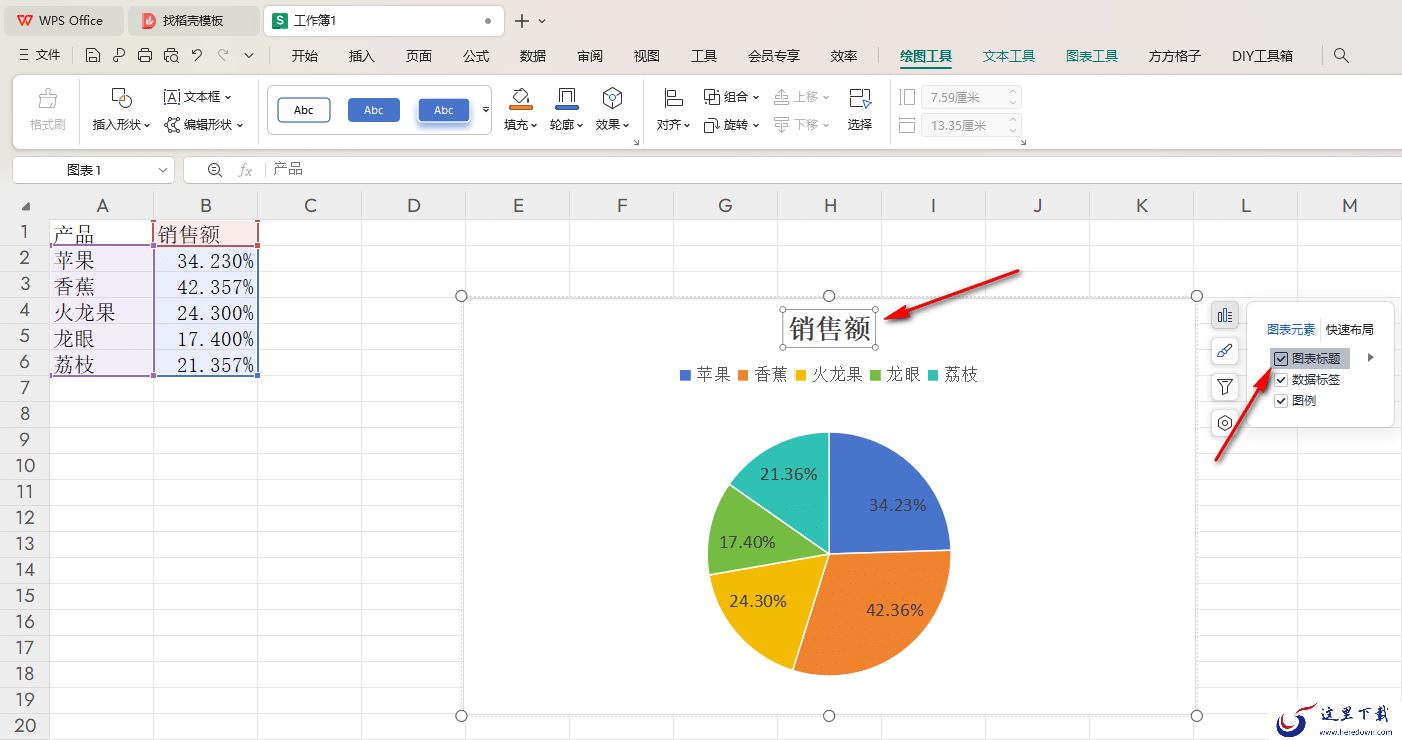Switch to the 图表工具 ribbon tab
Screen dimensions: 1402x740
click(1091, 56)
